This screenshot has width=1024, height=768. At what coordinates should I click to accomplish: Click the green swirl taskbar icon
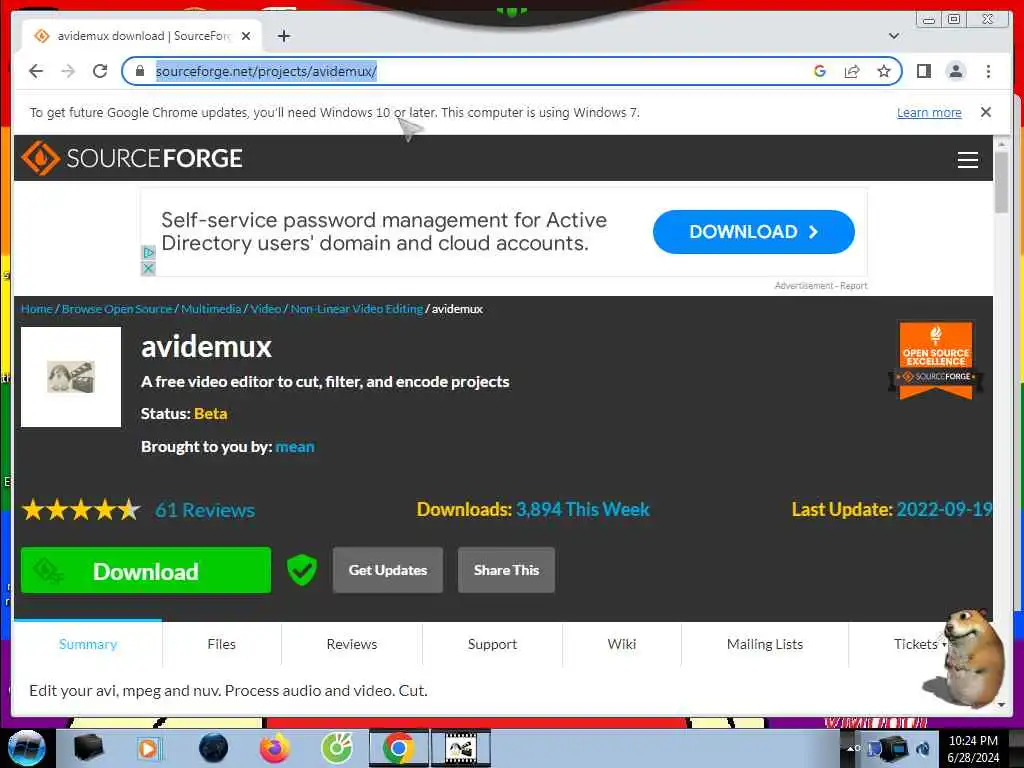pyautogui.click(x=337, y=748)
